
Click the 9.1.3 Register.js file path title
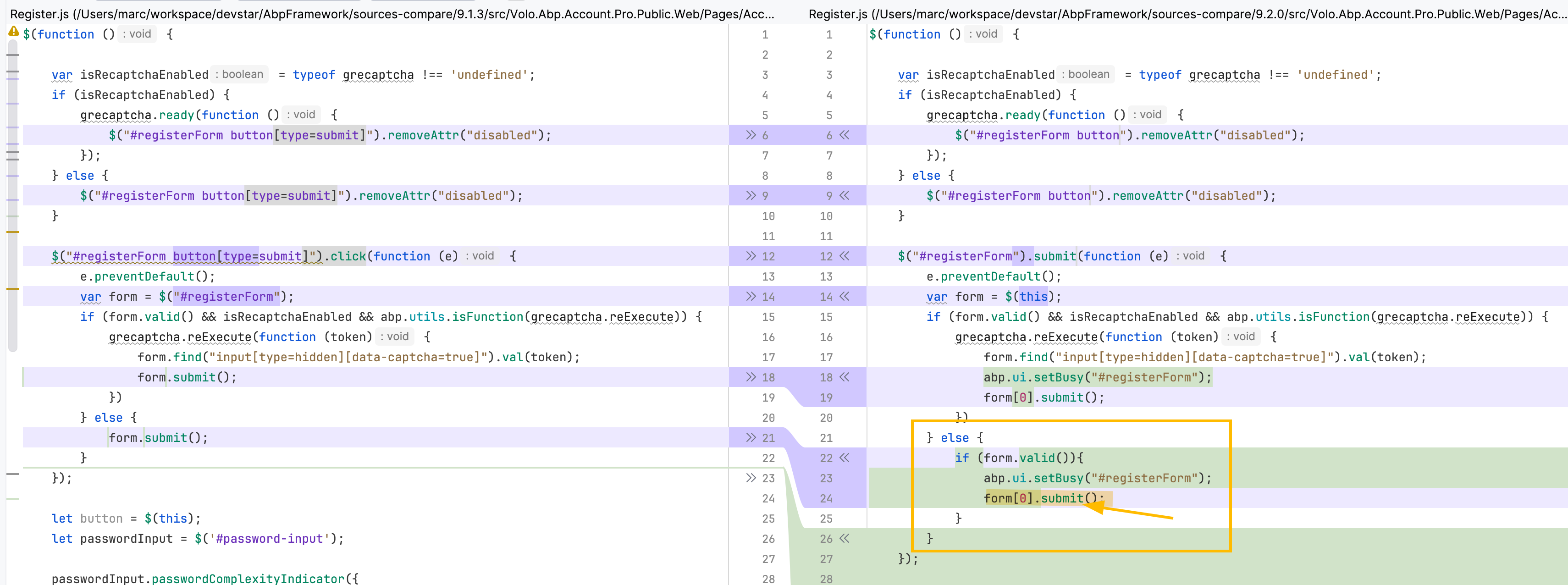[x=392, y=13]
